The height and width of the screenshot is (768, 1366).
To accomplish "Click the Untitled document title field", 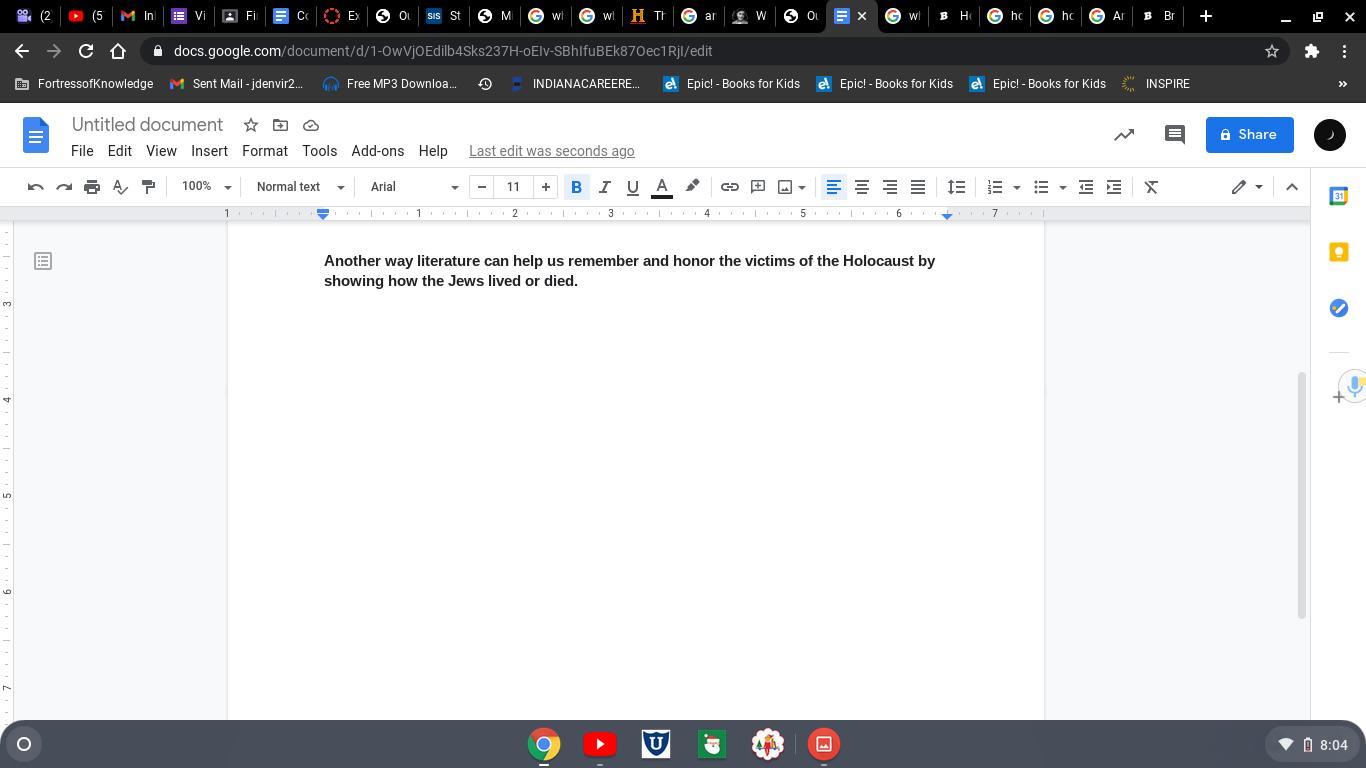I will pyautogui.click(x=147, y=125).
